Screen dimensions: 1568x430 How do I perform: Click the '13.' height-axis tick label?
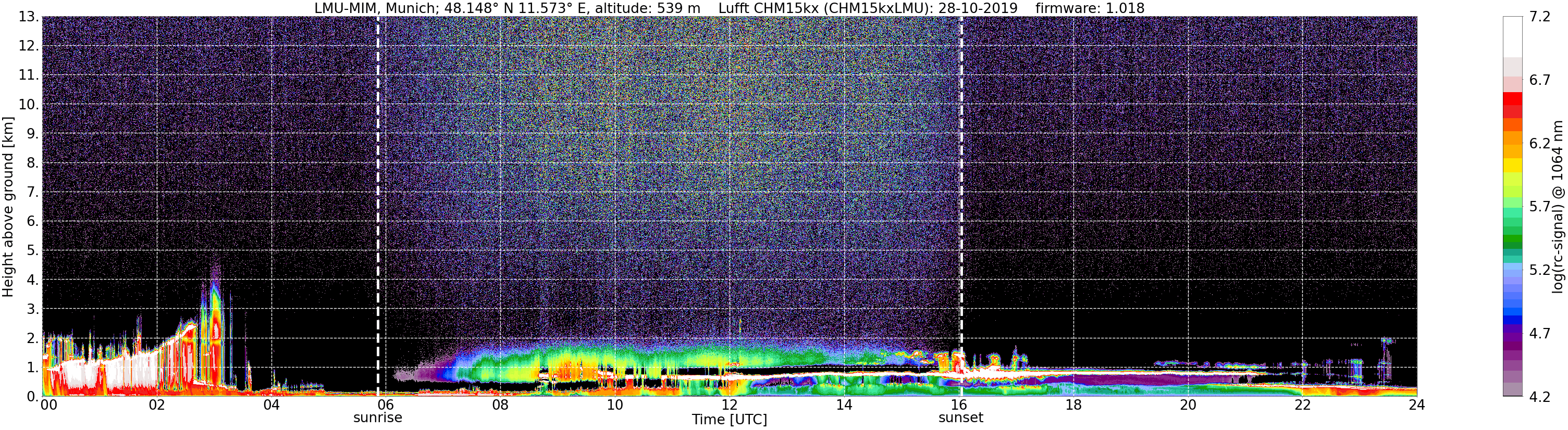(x=29, y=17)
